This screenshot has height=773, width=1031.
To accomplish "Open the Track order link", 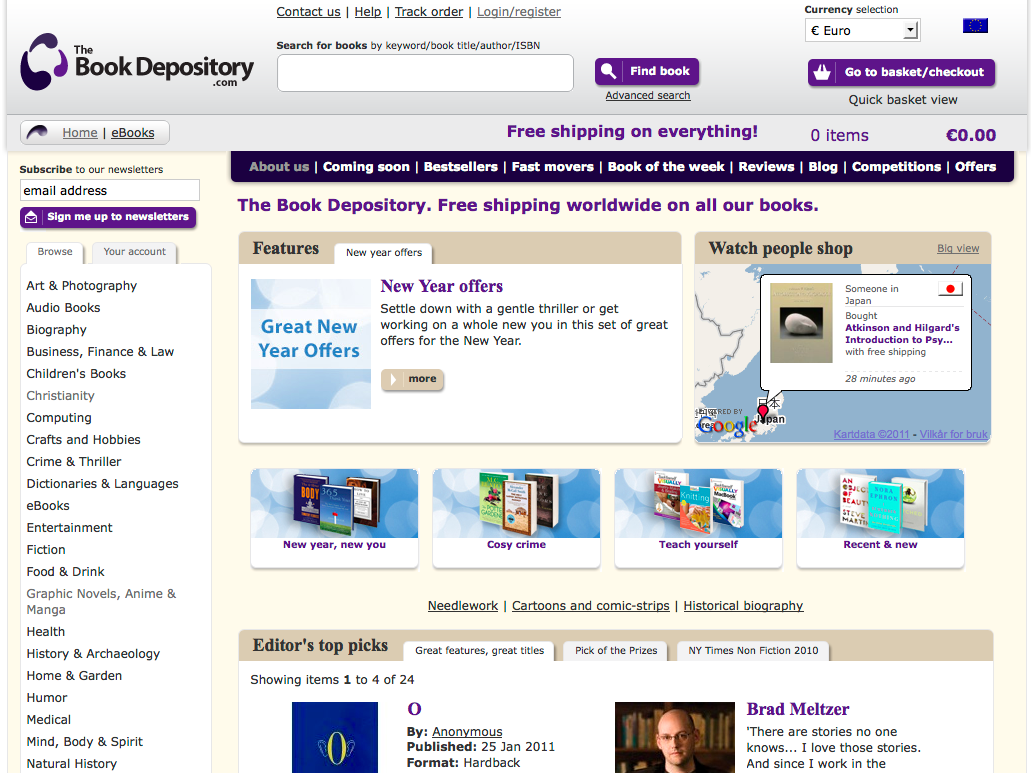I will pos(429,12).
